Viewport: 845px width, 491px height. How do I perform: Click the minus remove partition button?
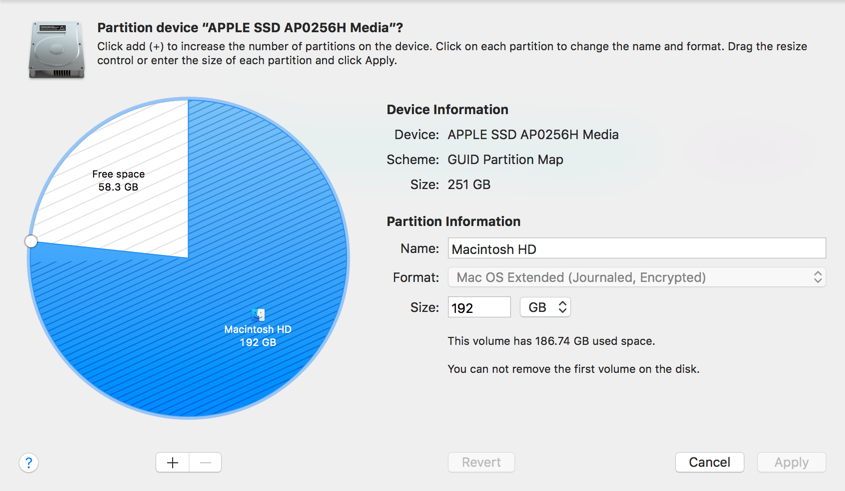(205, 462)
